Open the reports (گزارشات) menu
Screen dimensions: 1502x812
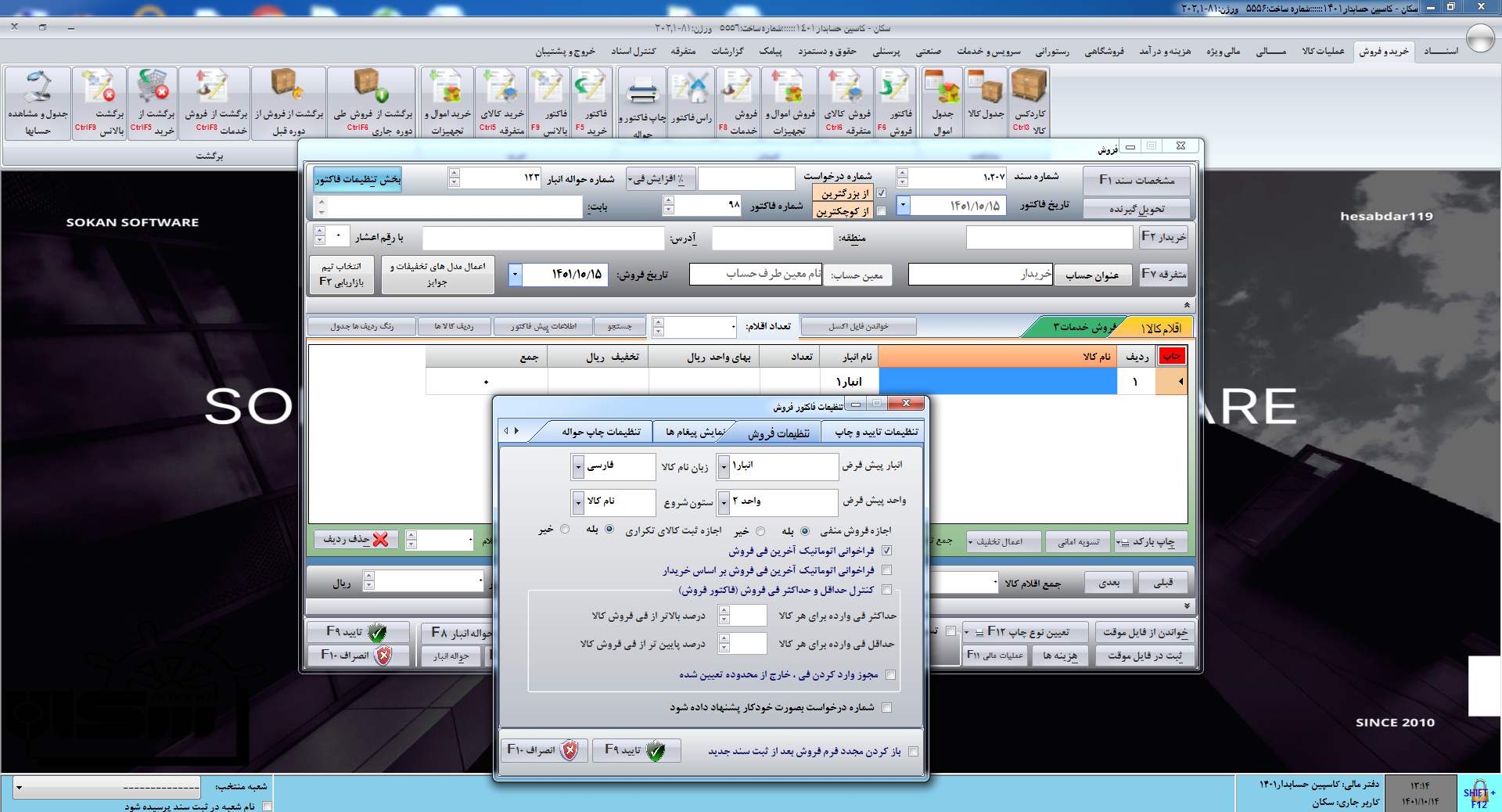click(727, 51)
